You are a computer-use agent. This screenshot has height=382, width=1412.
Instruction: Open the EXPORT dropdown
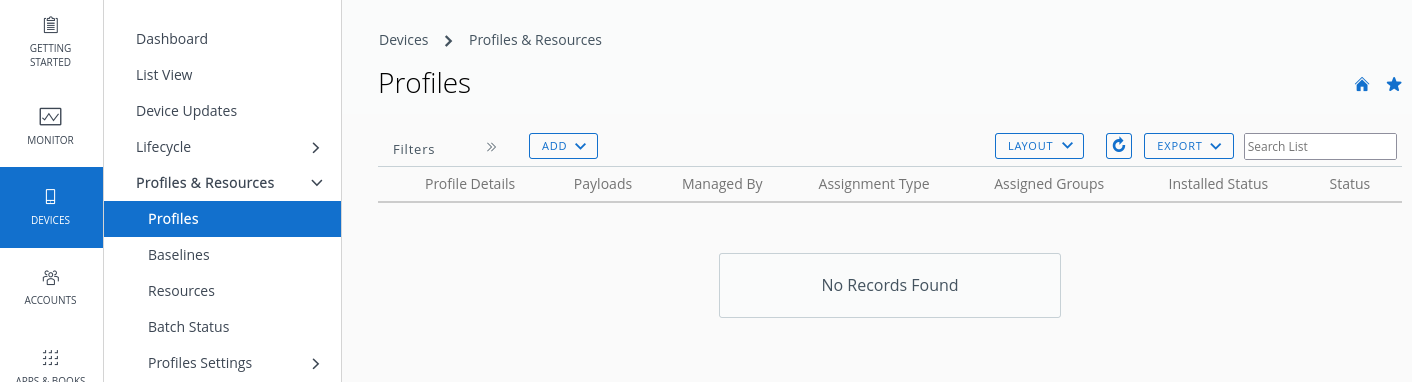click(1189, 146)
